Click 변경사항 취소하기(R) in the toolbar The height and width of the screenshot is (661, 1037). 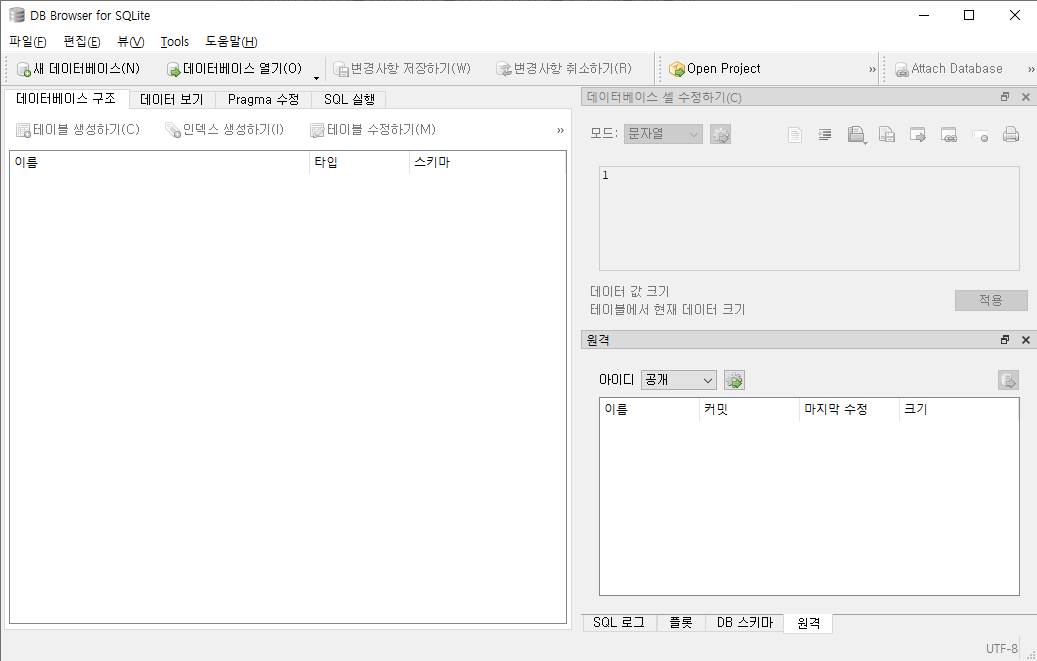564,69
